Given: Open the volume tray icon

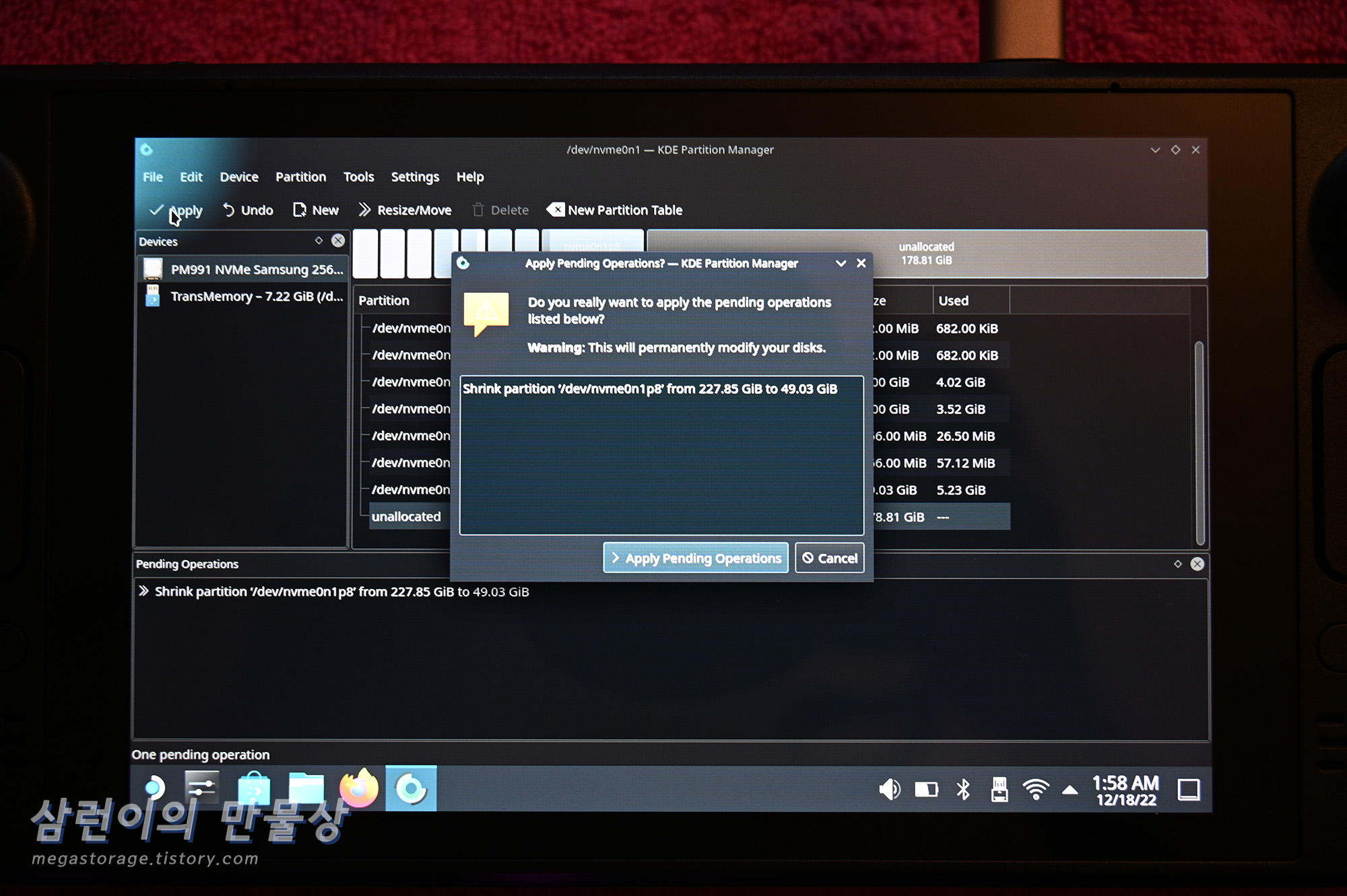Looking at the screenshot, I should (889, 789).
